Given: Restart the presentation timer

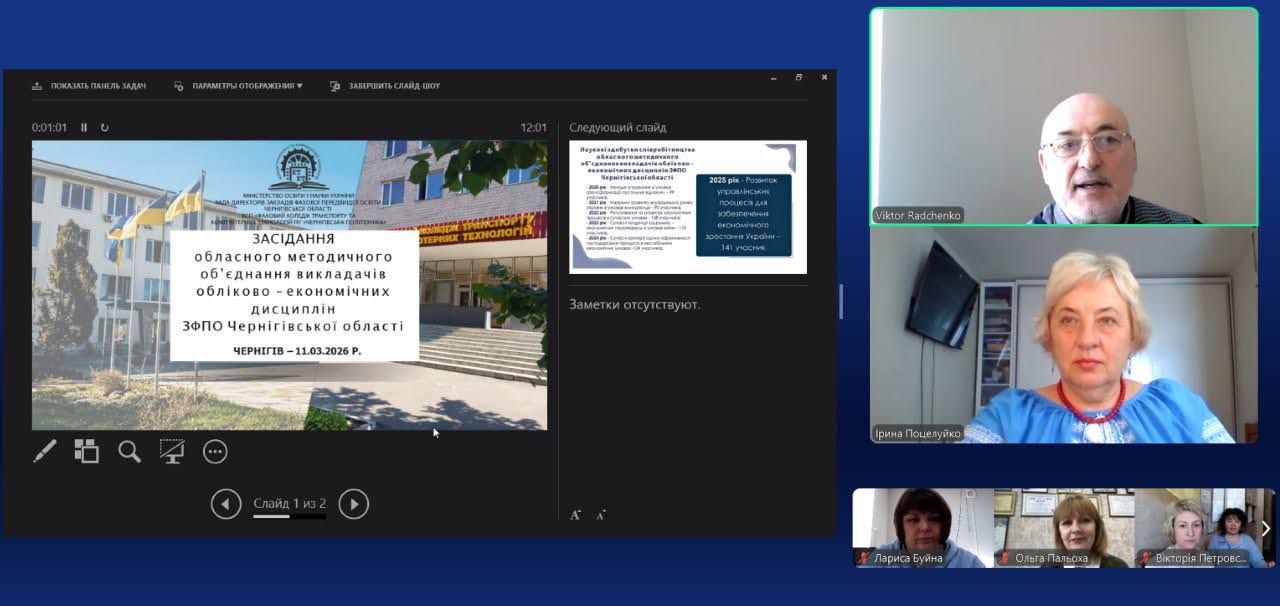Looking at the screenshot, I should (x=105, y=128).
